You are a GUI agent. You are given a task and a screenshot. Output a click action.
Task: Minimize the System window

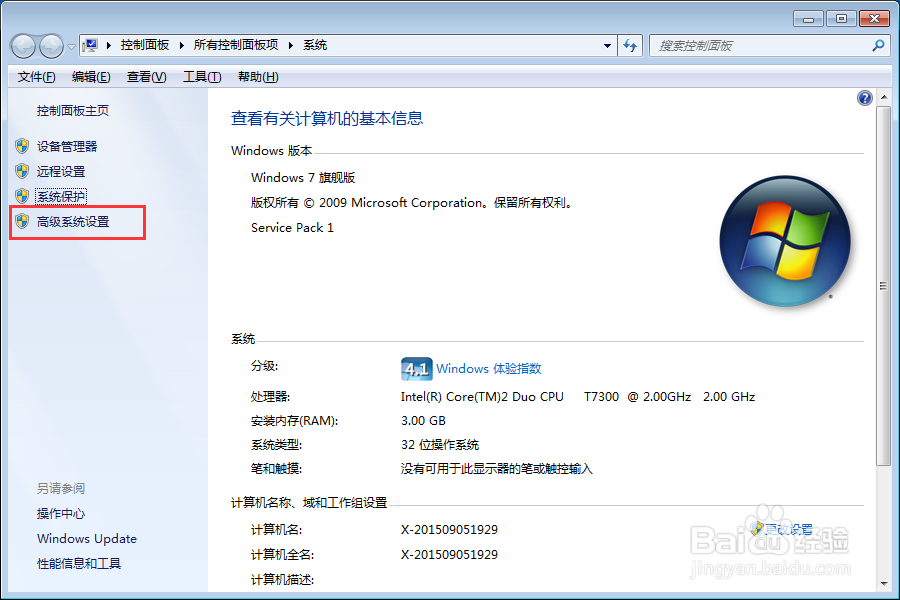[808, 19]
